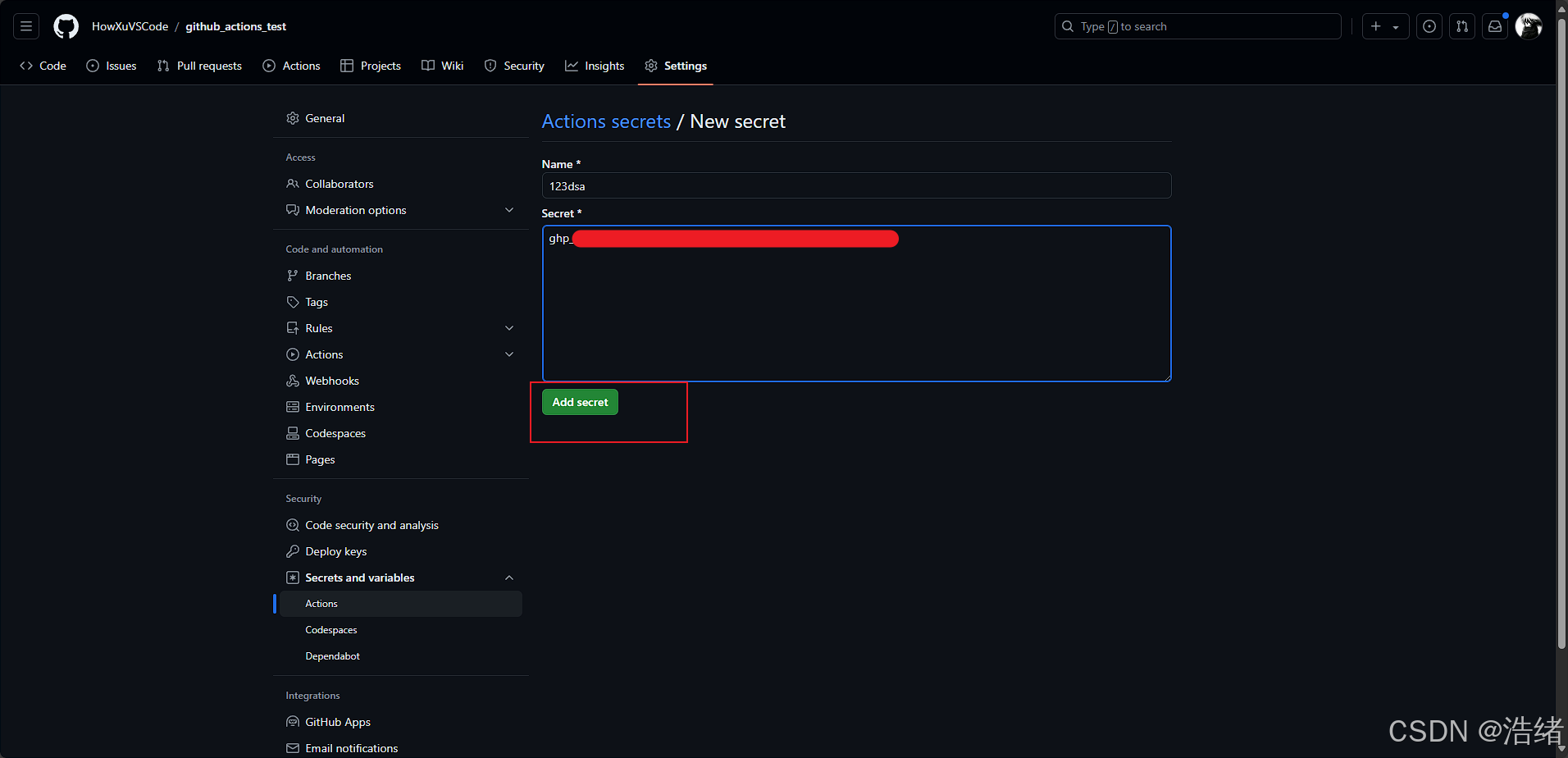Open the hamburger navigation menu
Viewport: 1568px width, 758px height.
26,26
